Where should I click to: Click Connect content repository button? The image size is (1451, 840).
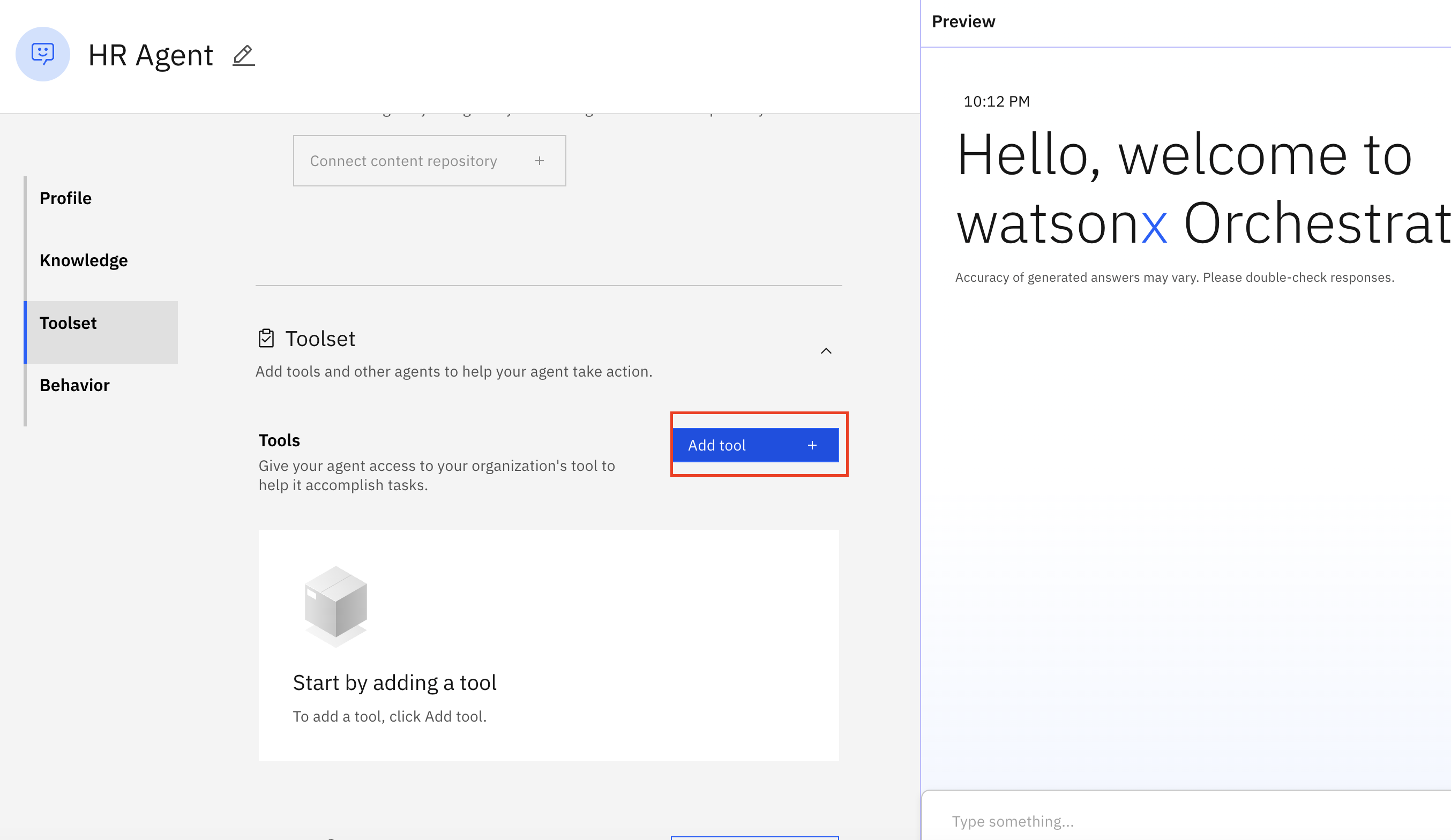[x=430, y=161]
